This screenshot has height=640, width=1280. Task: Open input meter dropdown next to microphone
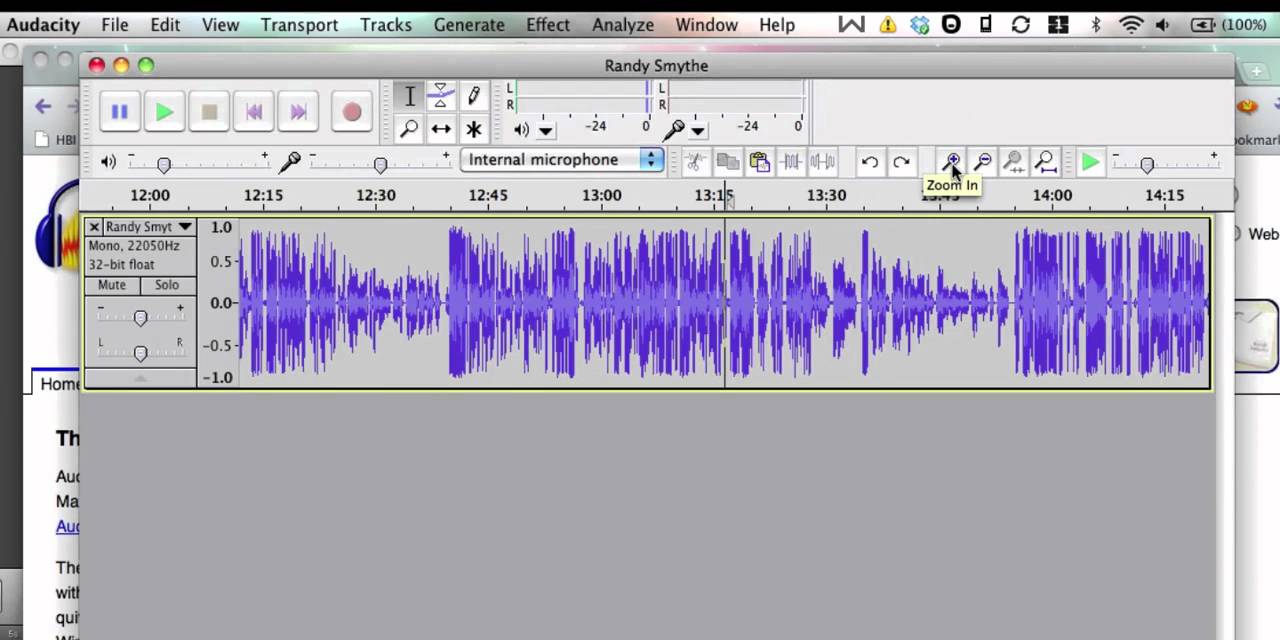pyautogui.click(x=698, y=130)
